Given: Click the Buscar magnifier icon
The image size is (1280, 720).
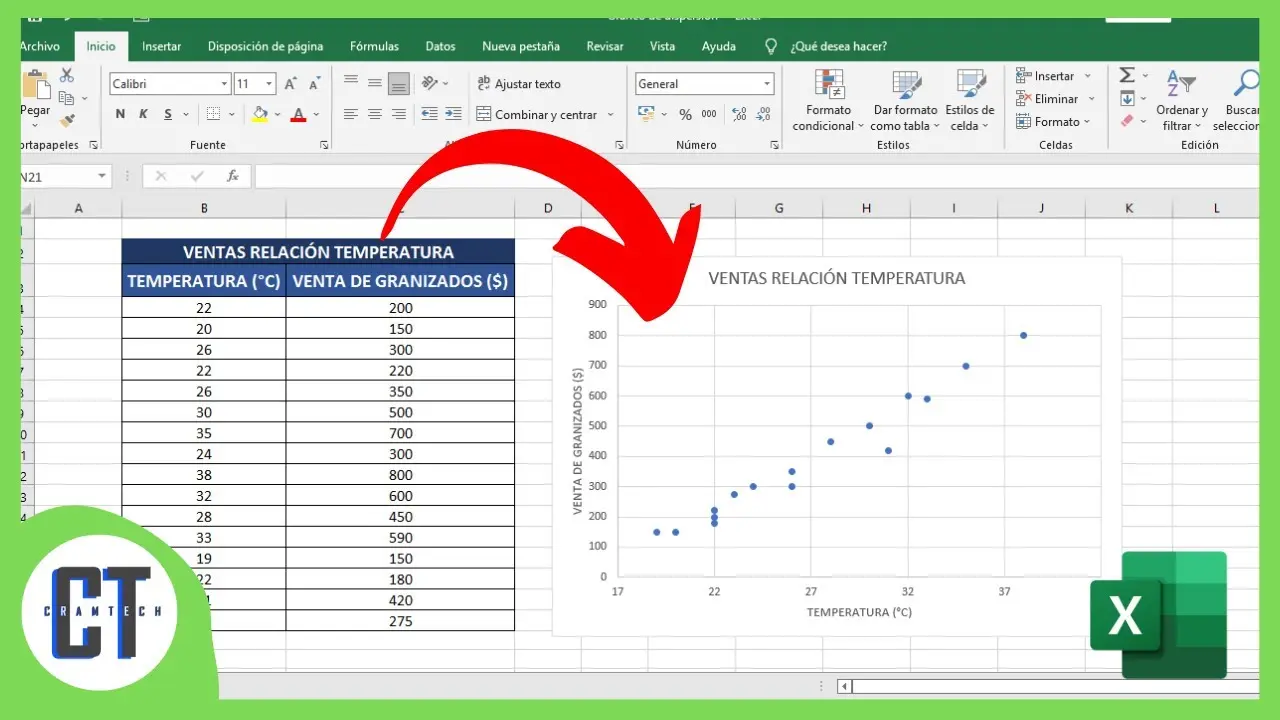Looking at the screenshot, I should point(1247,84).
